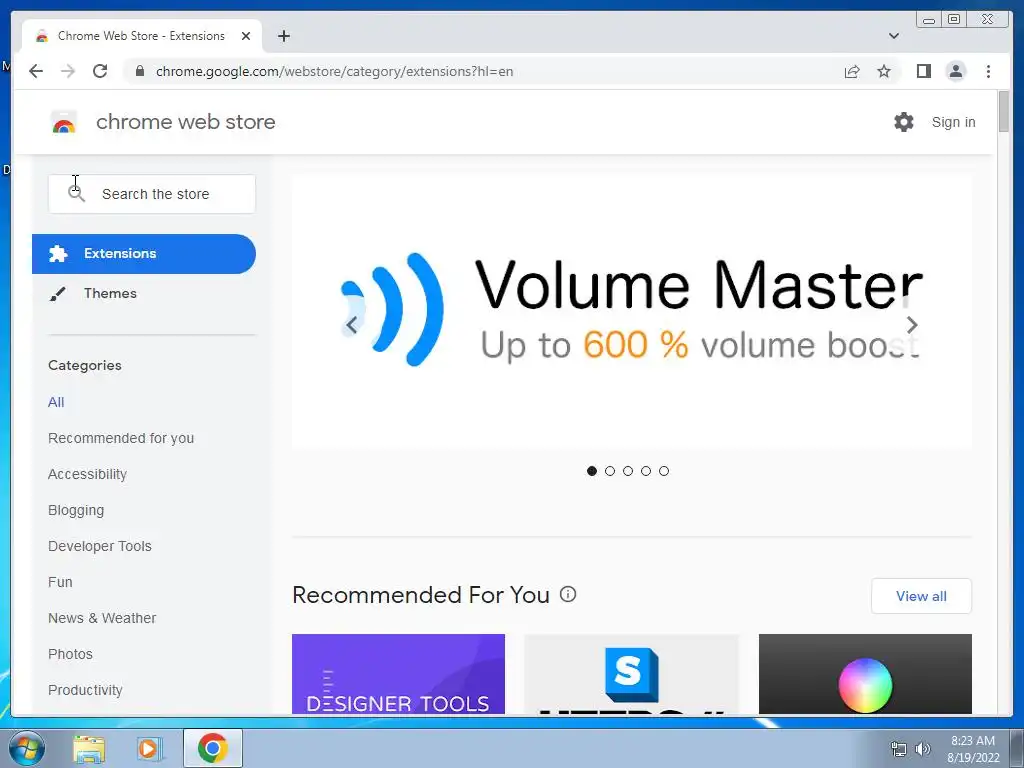Open the Blogging category
The image size is (1024, 768).
(76, 510)
